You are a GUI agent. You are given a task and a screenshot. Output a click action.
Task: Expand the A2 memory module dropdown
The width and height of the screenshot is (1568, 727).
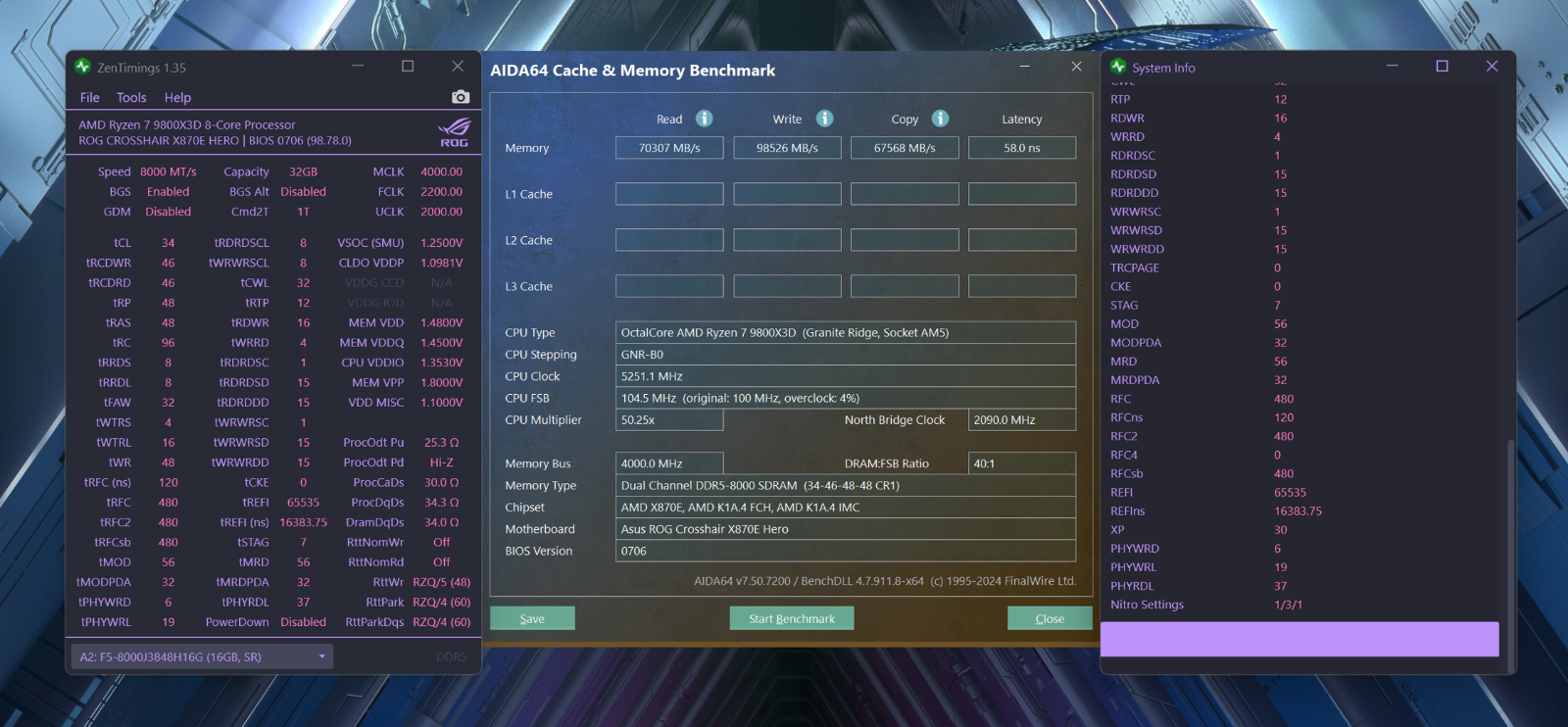pyautogui.click(x=202, y=656)
